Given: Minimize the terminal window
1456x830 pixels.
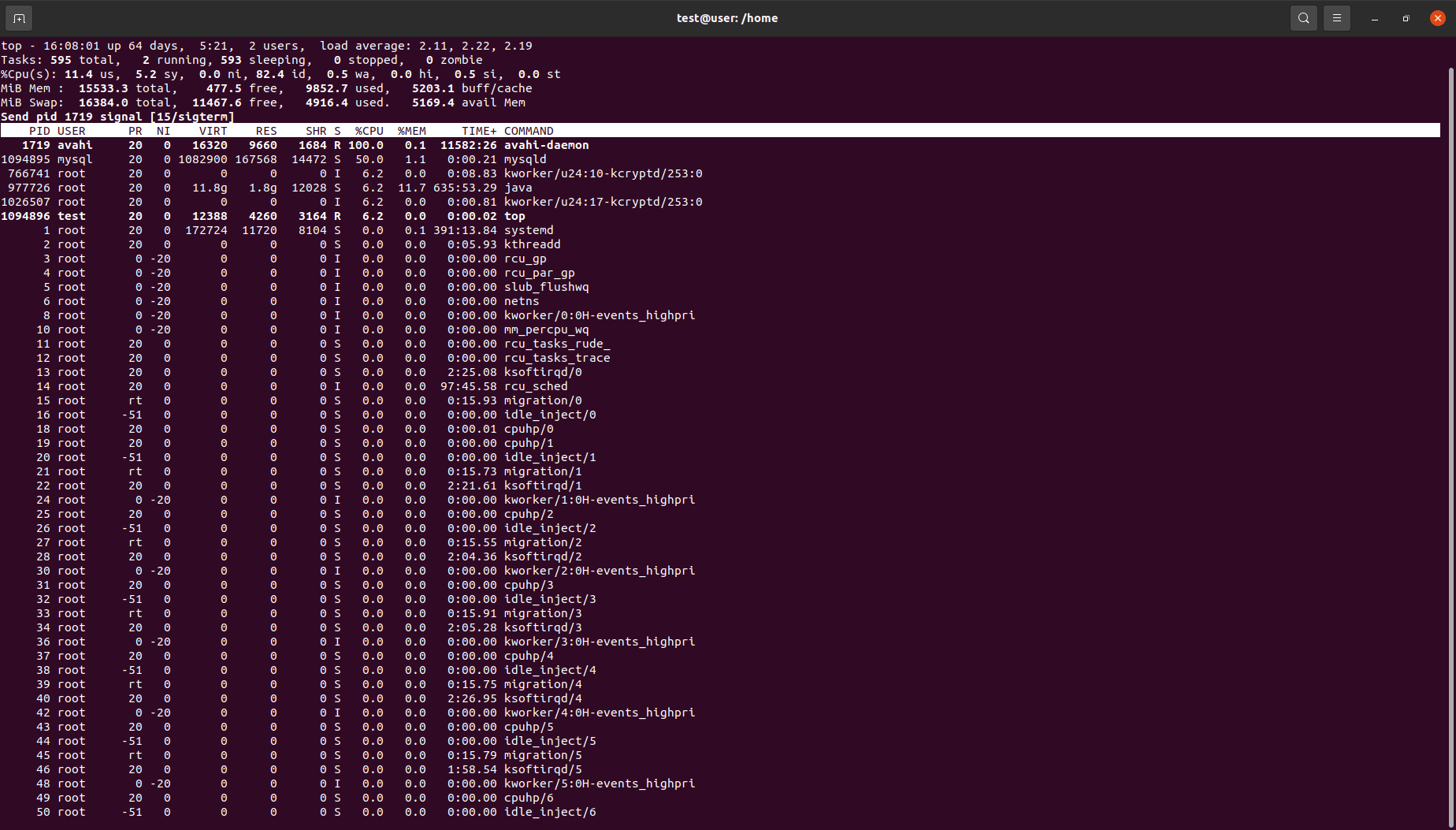Looking at the screenshot, I should coord(1375,18).
